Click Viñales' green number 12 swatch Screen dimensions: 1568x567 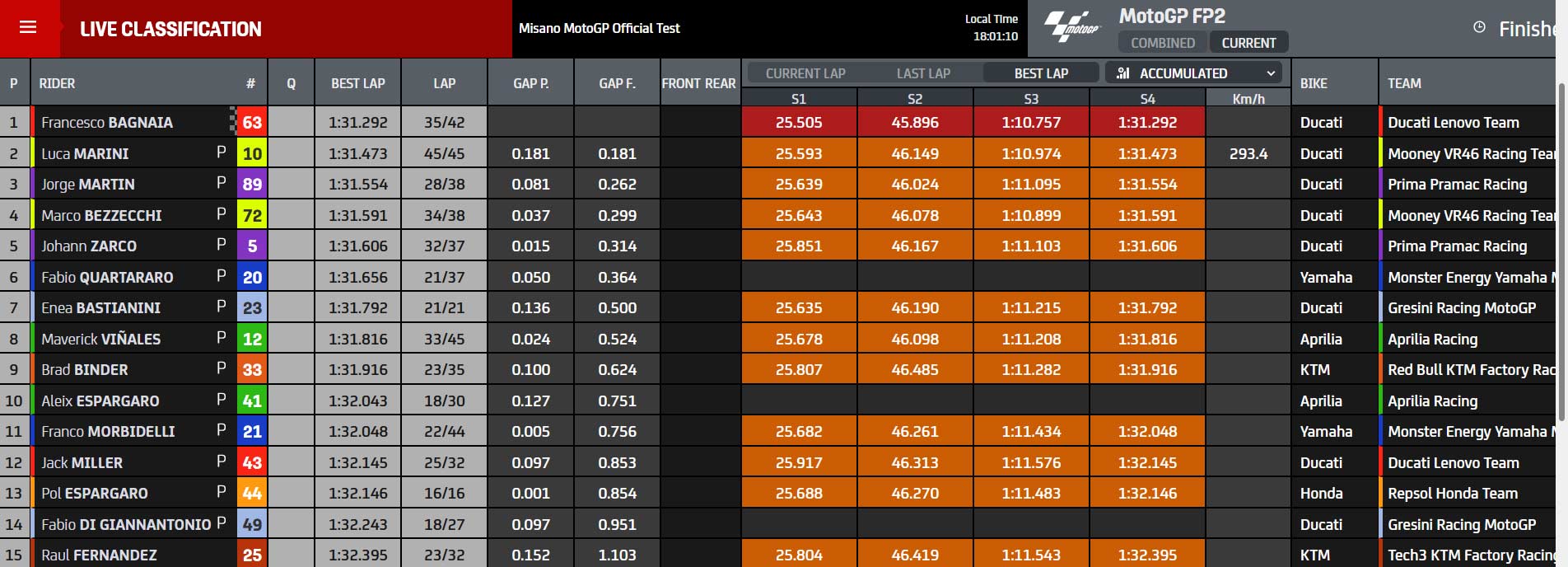click(x=252, y=339)
